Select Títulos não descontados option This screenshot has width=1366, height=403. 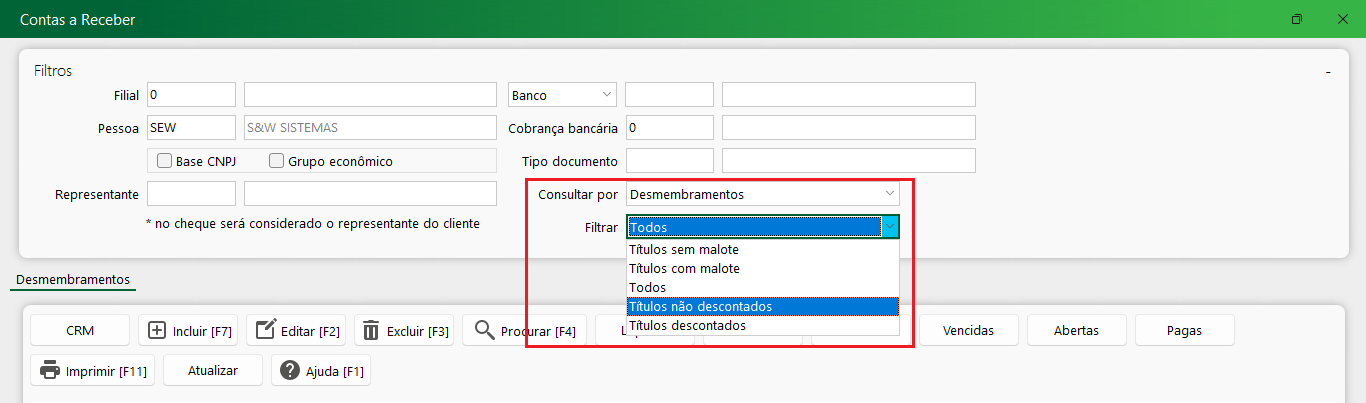coord(700,306)
